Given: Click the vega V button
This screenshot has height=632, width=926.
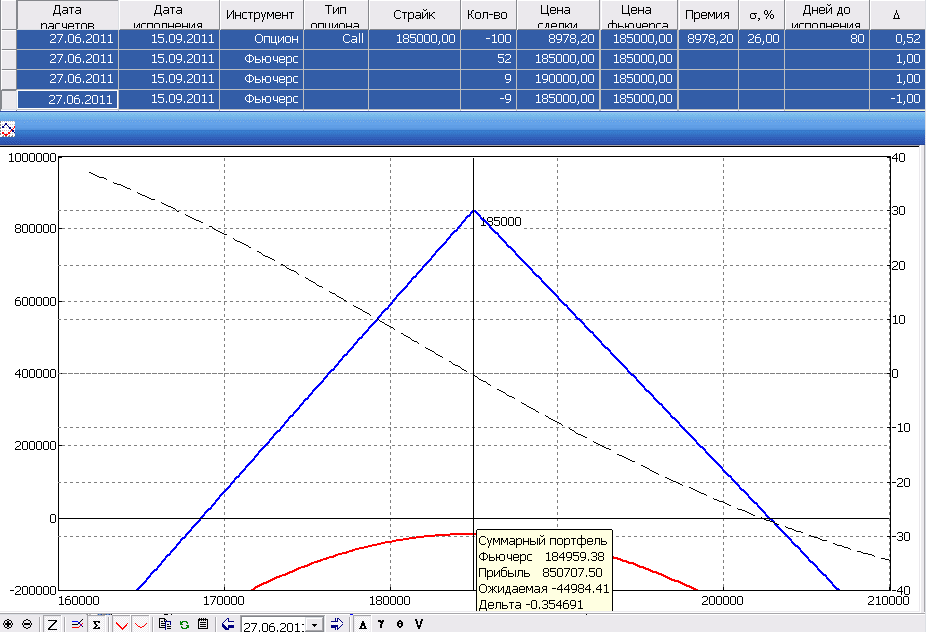Looking at the screenshot, I should (419, 624).
